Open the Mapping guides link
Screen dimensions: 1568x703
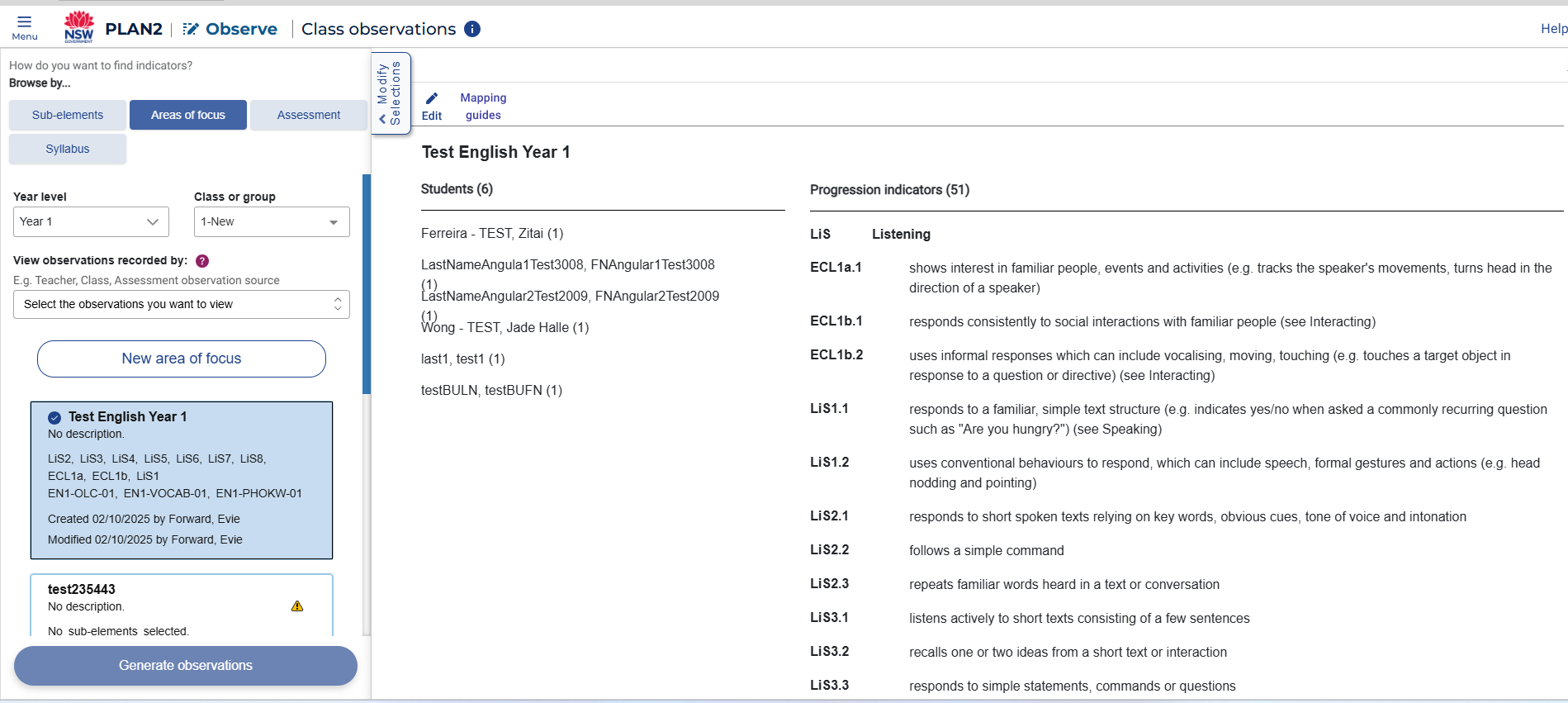pos(483,107)
